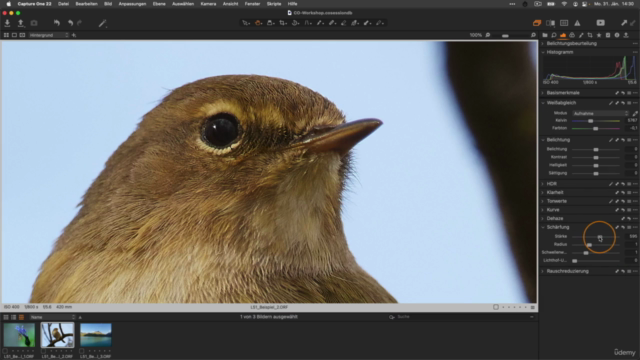
Task: Switch viewer to multi-image grid view
Action: tap(6, 35)
